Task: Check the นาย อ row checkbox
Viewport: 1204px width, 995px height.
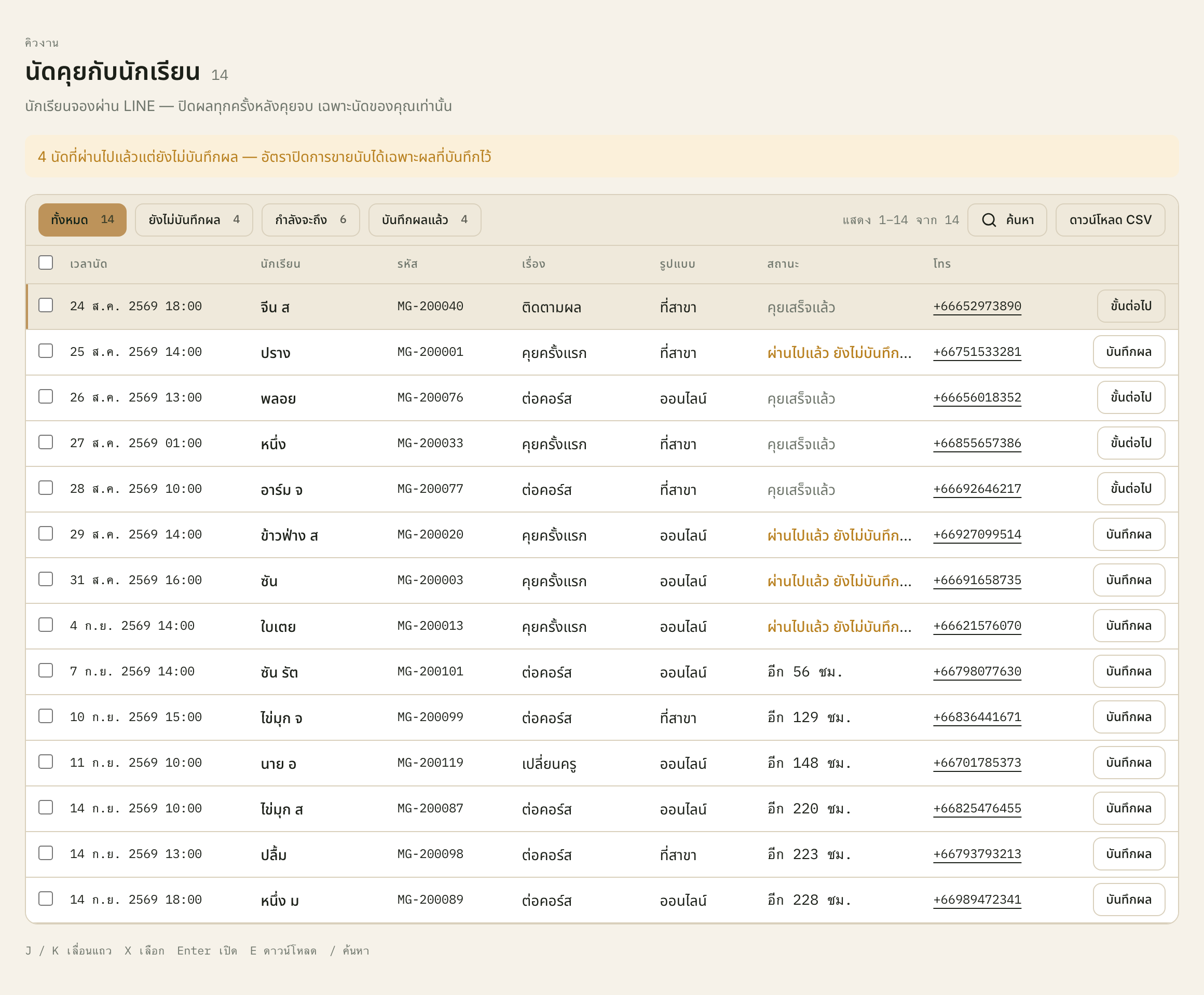Action: [x=46, y=762]
